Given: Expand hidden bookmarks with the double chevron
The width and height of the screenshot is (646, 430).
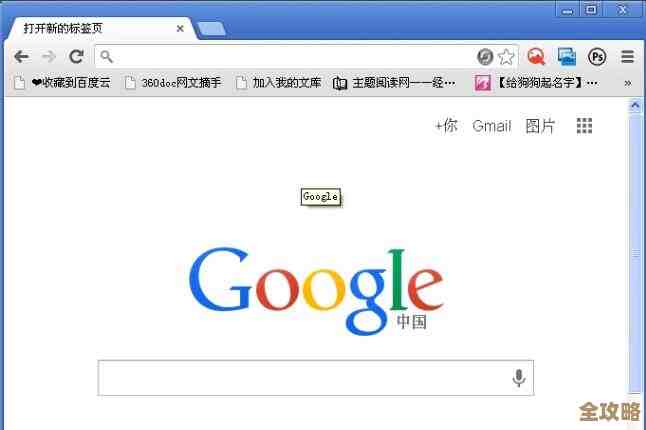Looking at the screenshot, I should (x=627, y=83).
